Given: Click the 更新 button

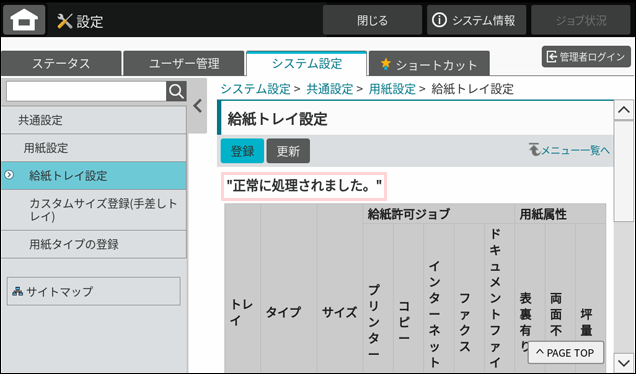Looking at the screenshot, I should click(288, 151).
